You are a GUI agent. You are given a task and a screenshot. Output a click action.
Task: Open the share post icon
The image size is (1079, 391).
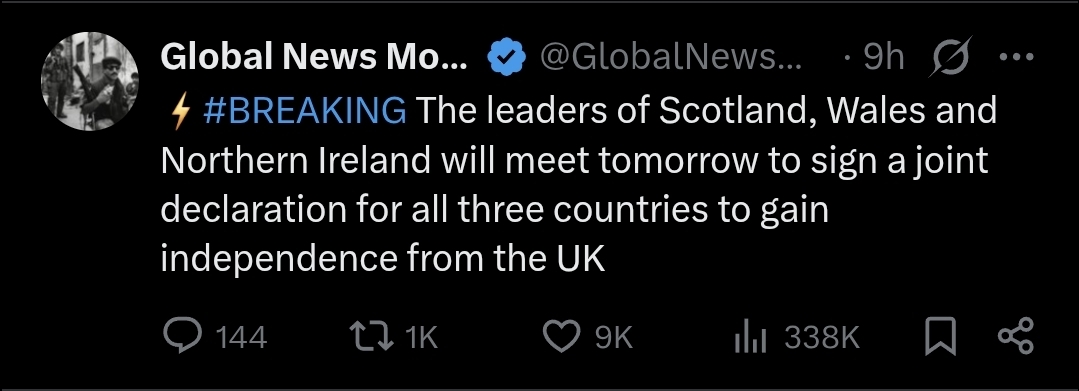[x=1016, y=336]
